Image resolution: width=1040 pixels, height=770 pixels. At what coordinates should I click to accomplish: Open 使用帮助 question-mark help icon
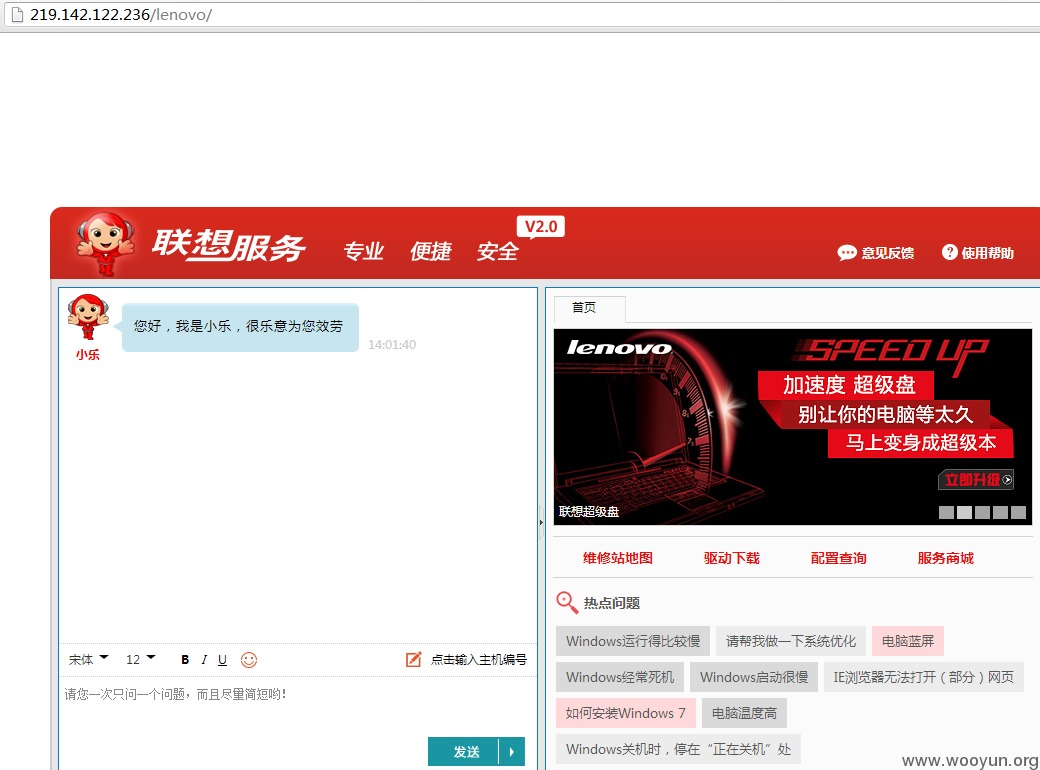coord(949,252)
